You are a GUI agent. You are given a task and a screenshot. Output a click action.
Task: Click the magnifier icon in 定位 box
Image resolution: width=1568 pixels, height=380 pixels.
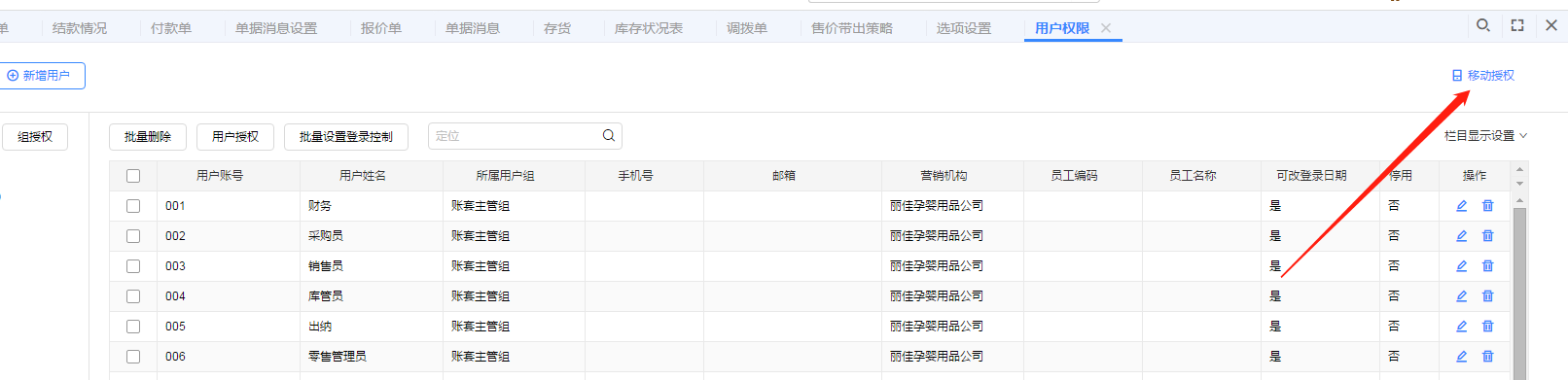pyautogui.click(x=609, y=136)
